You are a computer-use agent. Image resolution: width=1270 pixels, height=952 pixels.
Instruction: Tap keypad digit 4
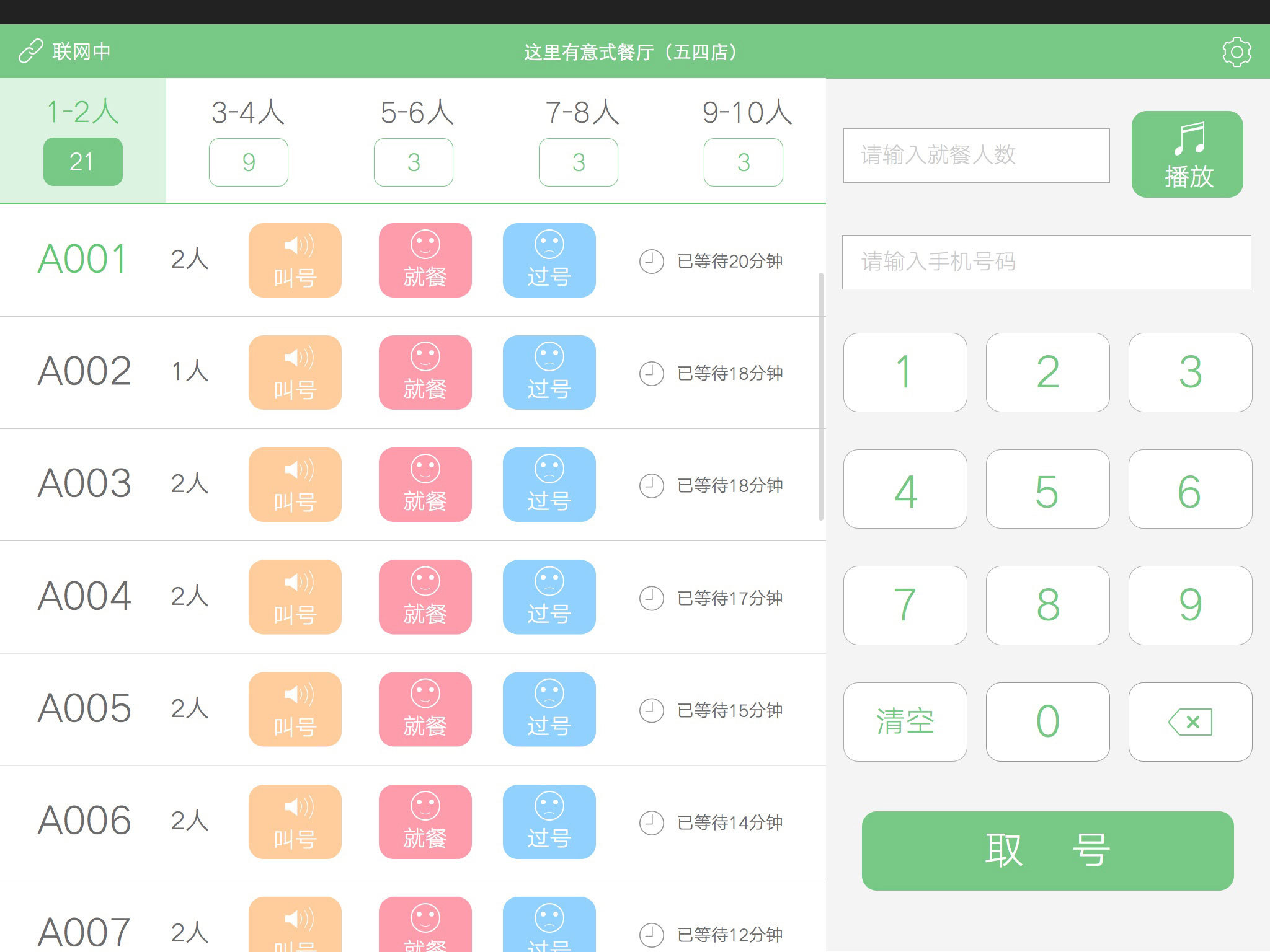point(905,489)
